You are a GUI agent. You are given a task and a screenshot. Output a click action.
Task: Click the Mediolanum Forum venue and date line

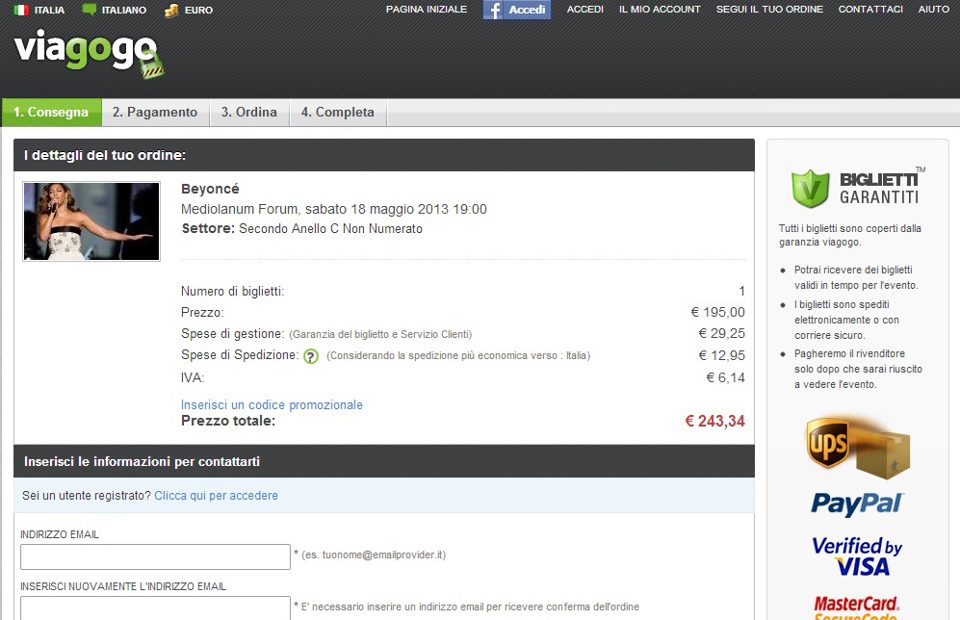point(334,209)
